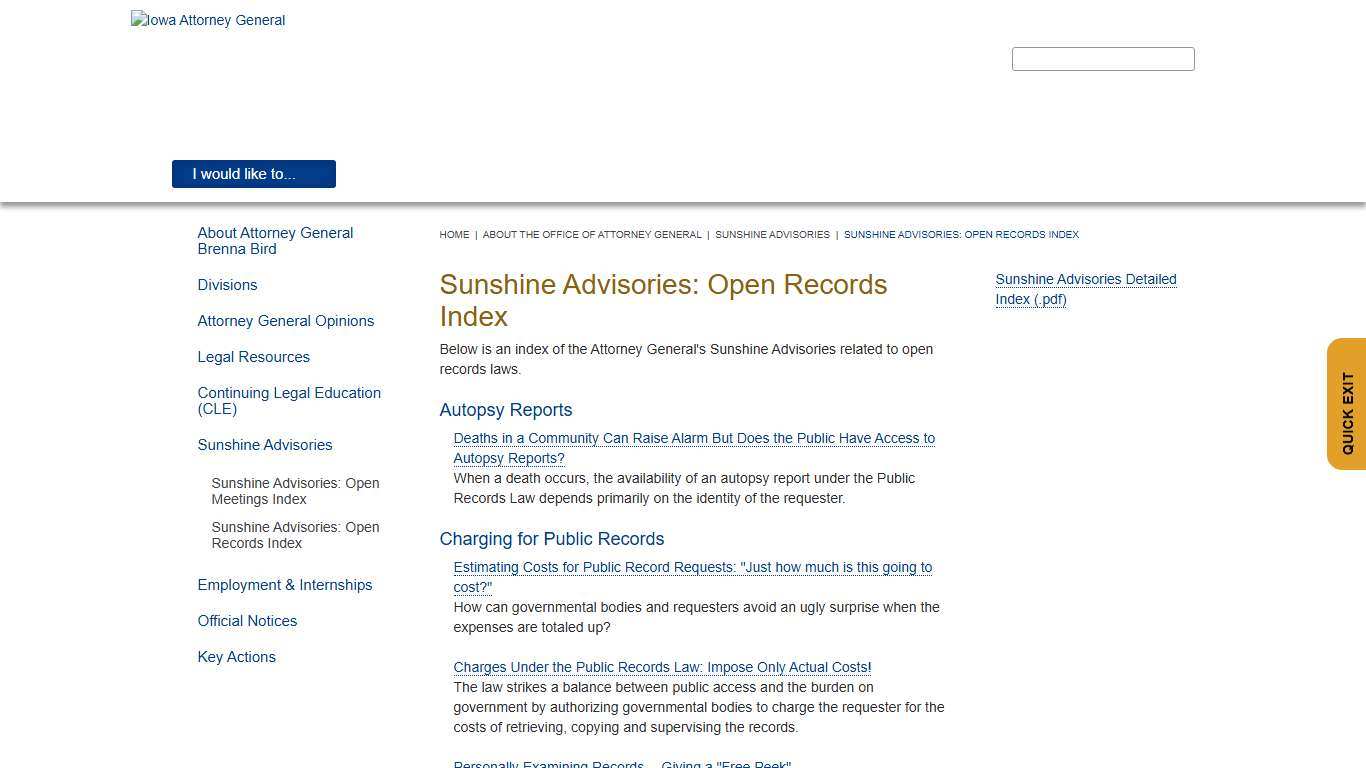View Official Notices
1366x768 pixels.
(247, 621)
